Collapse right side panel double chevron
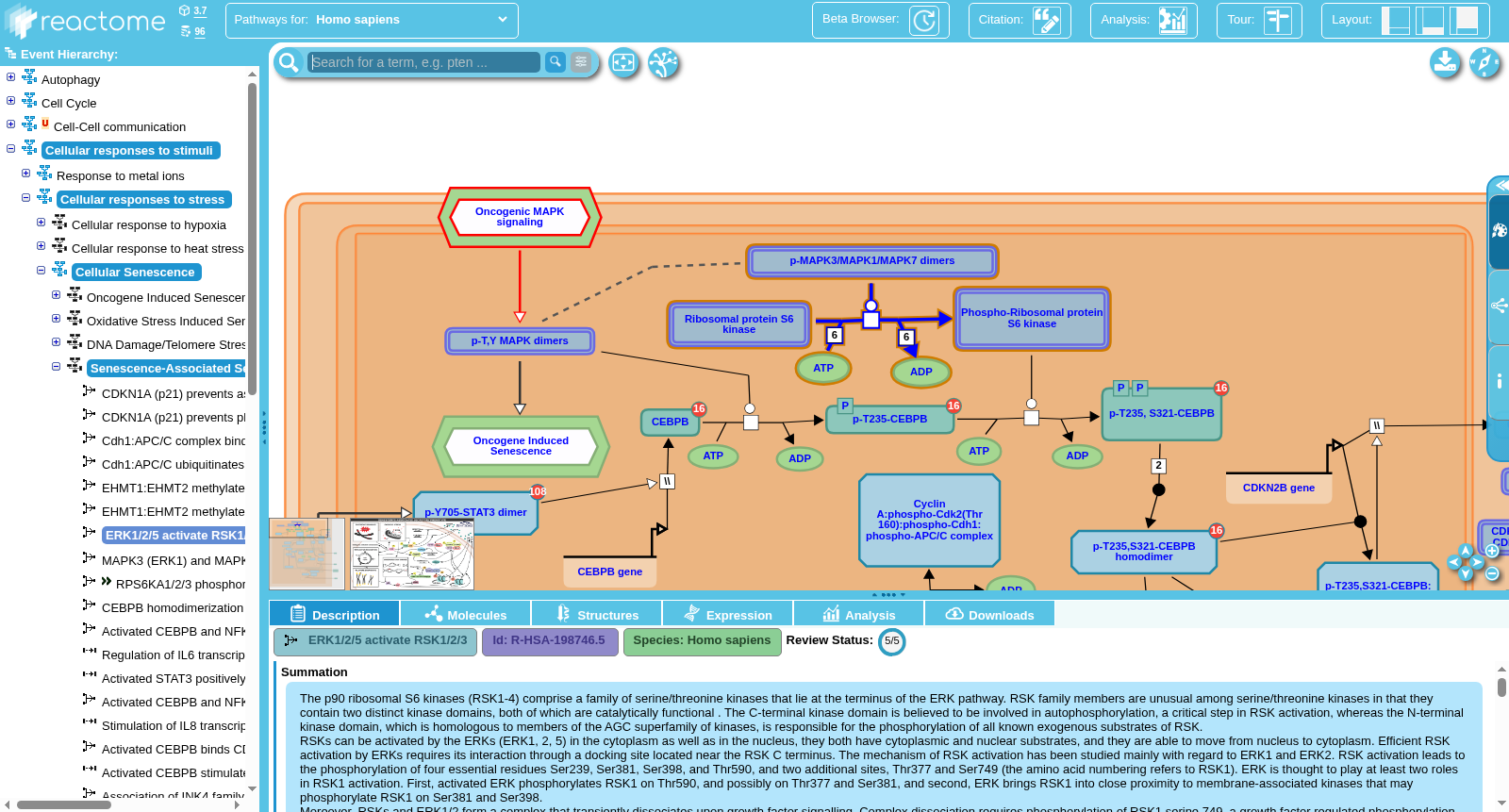 pos(1501,185)
